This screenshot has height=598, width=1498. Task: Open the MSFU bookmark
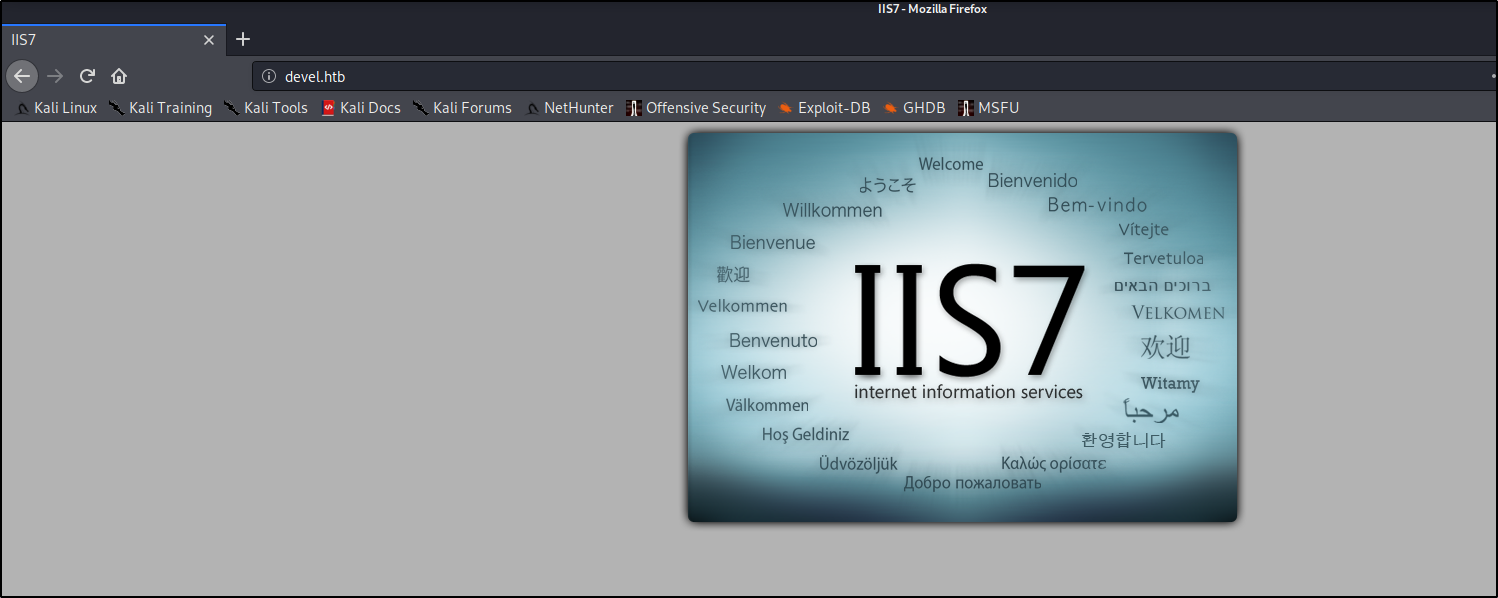(x=989, y=108)
